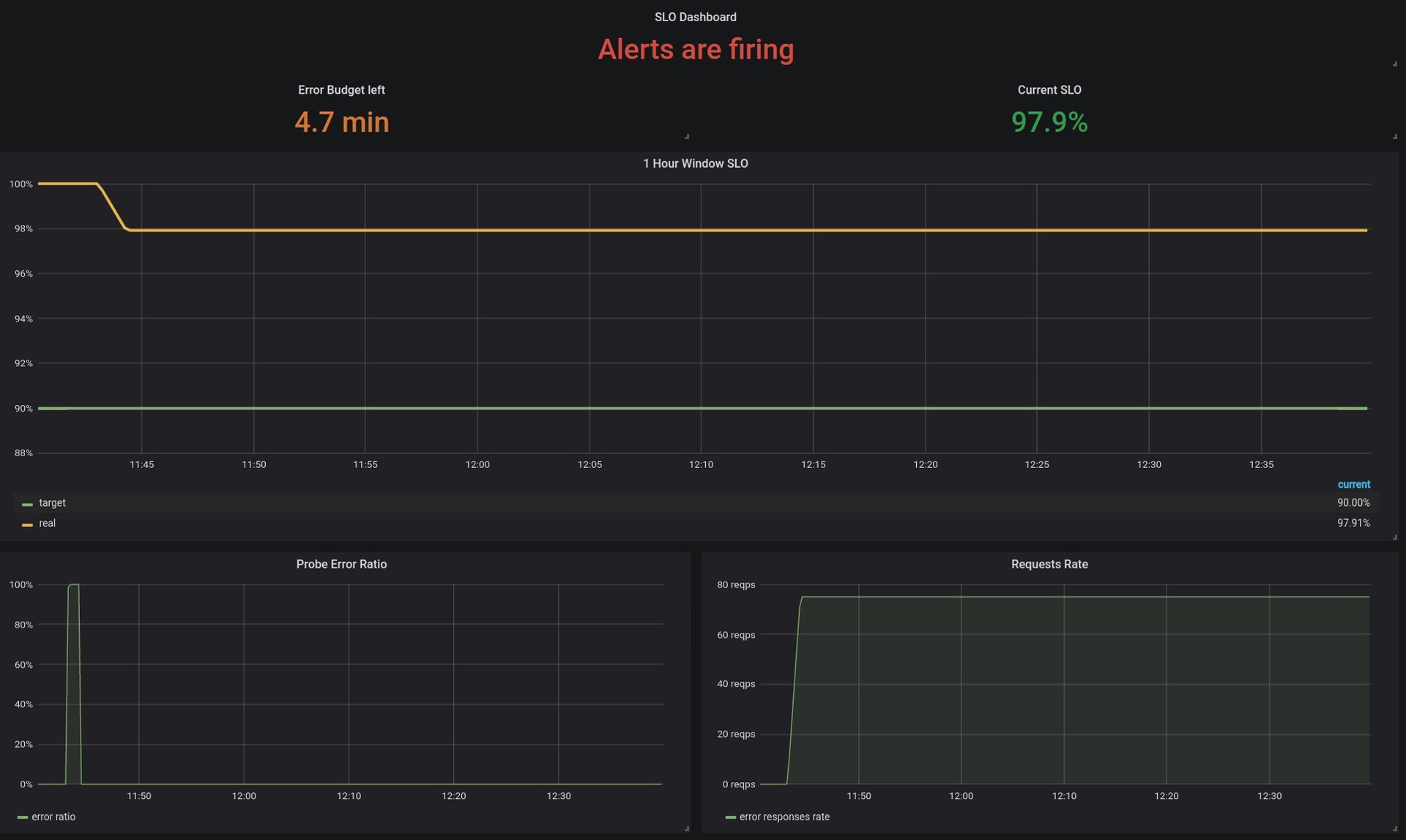
Task: Click the Current SLO panel title
Action: [1049, 90]
